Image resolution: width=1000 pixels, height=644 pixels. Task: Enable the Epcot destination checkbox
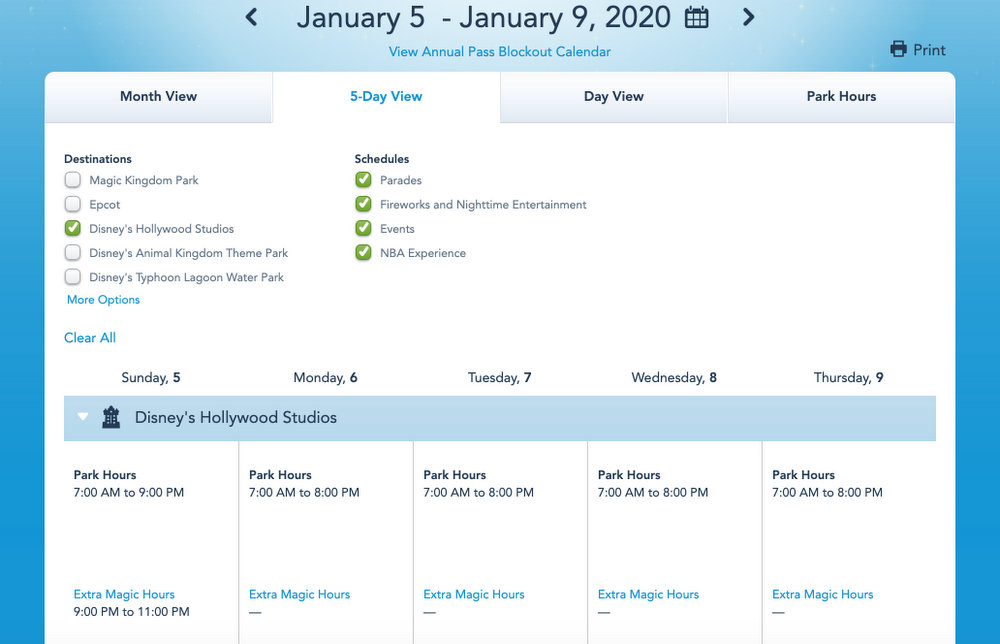(73, 204)
